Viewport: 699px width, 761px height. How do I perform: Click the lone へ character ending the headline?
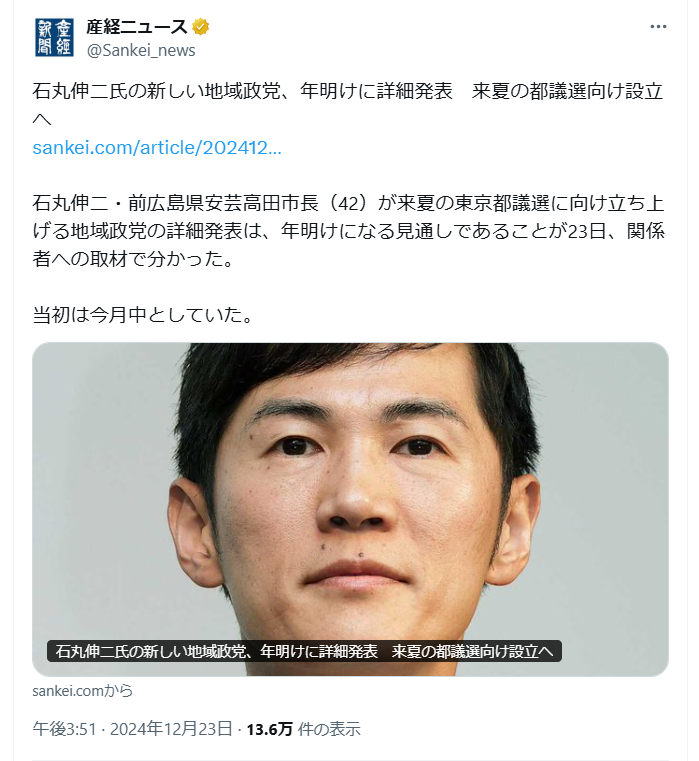(42, 119)
